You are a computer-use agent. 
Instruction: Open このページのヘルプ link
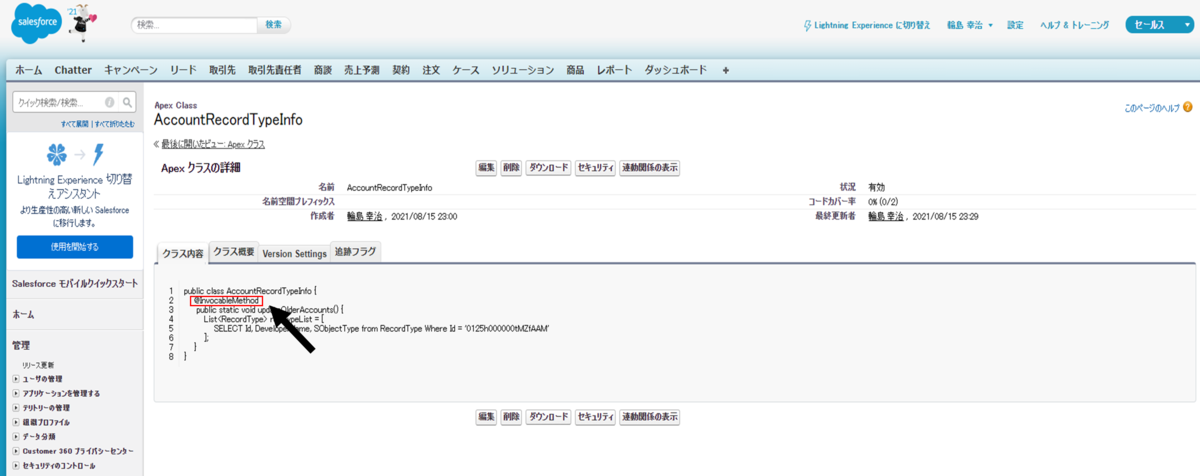(x=1151, y=107)
